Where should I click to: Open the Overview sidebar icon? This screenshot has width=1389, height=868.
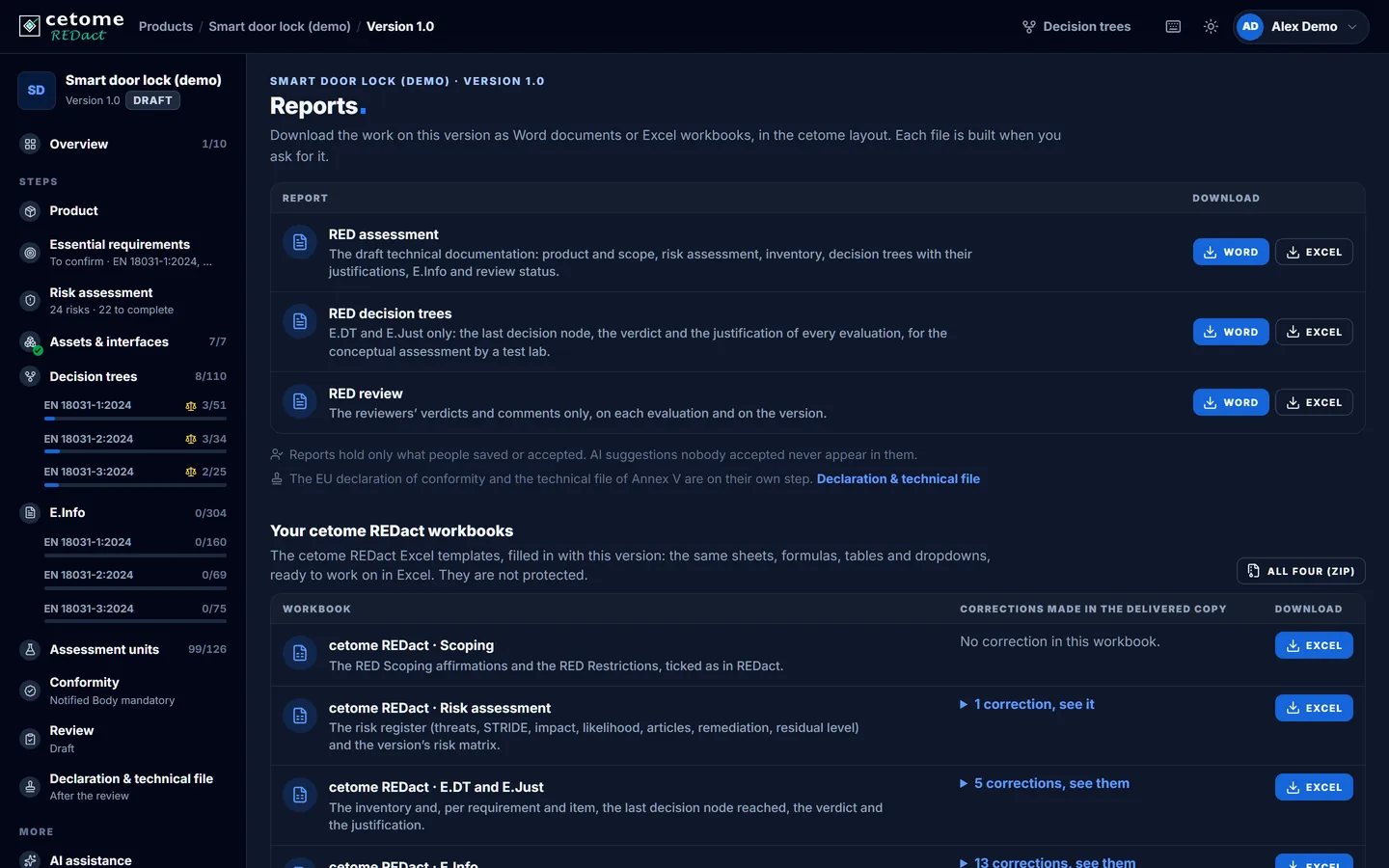30,145
